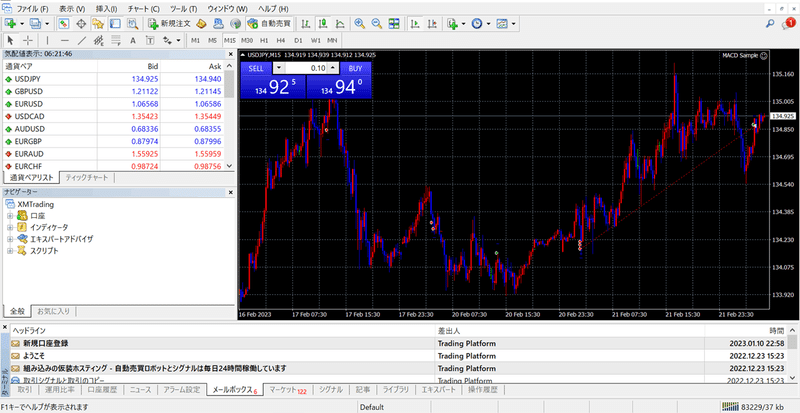Viewport: 800px width, 413px height.
Task: Open the search magnifier icon
Action: click(770, 23)
